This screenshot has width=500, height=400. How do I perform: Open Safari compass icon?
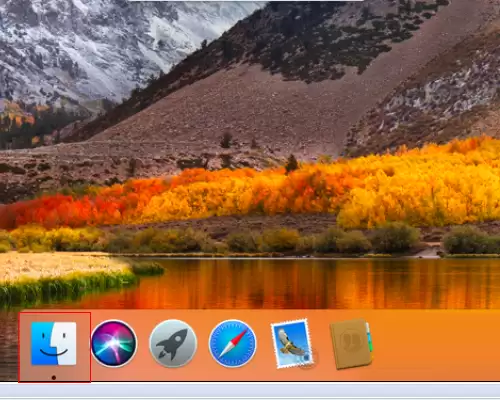233,343
